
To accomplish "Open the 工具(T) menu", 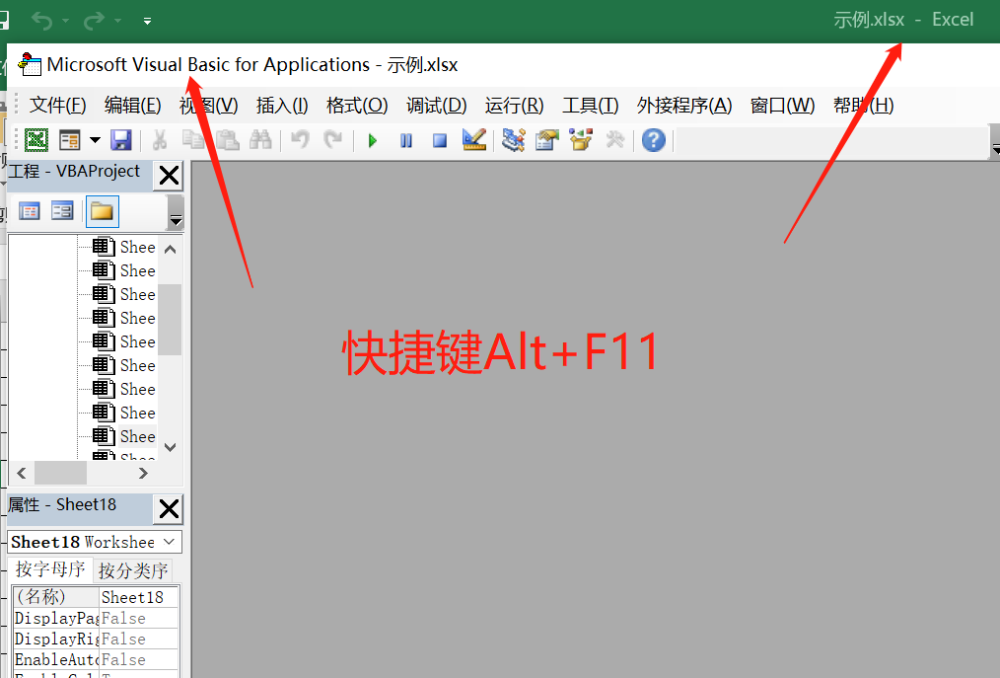I will click(x=591, y=105).
